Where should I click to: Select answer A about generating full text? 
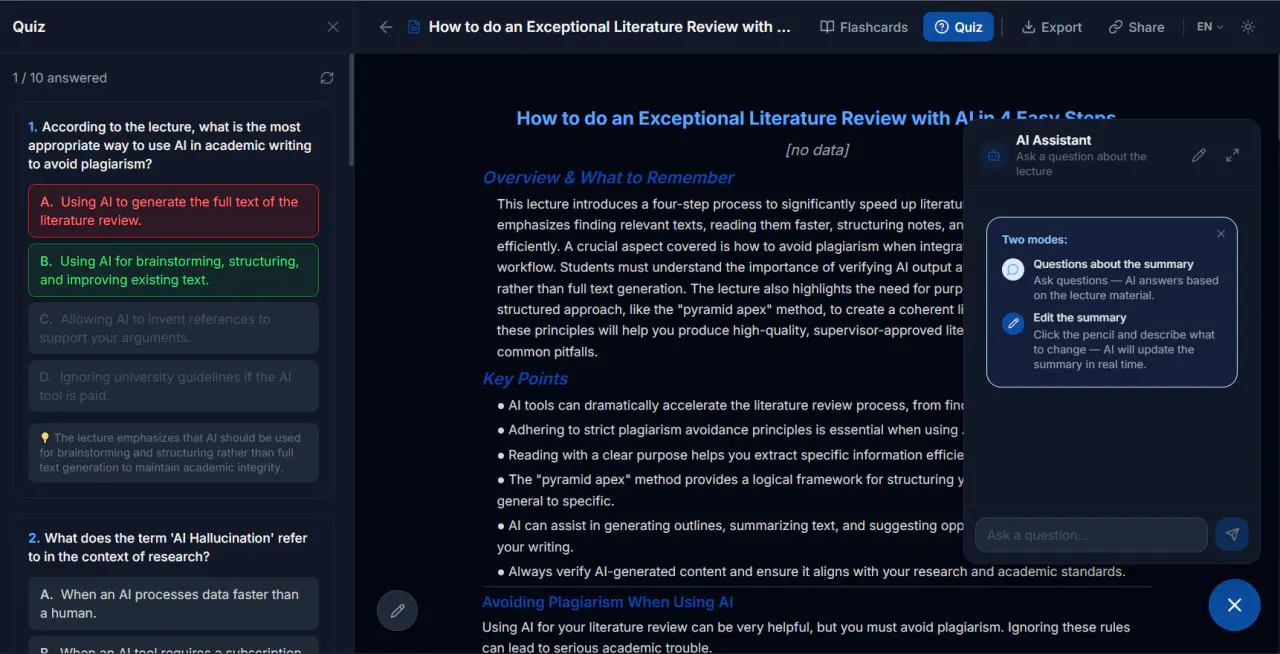coord(173,211)
